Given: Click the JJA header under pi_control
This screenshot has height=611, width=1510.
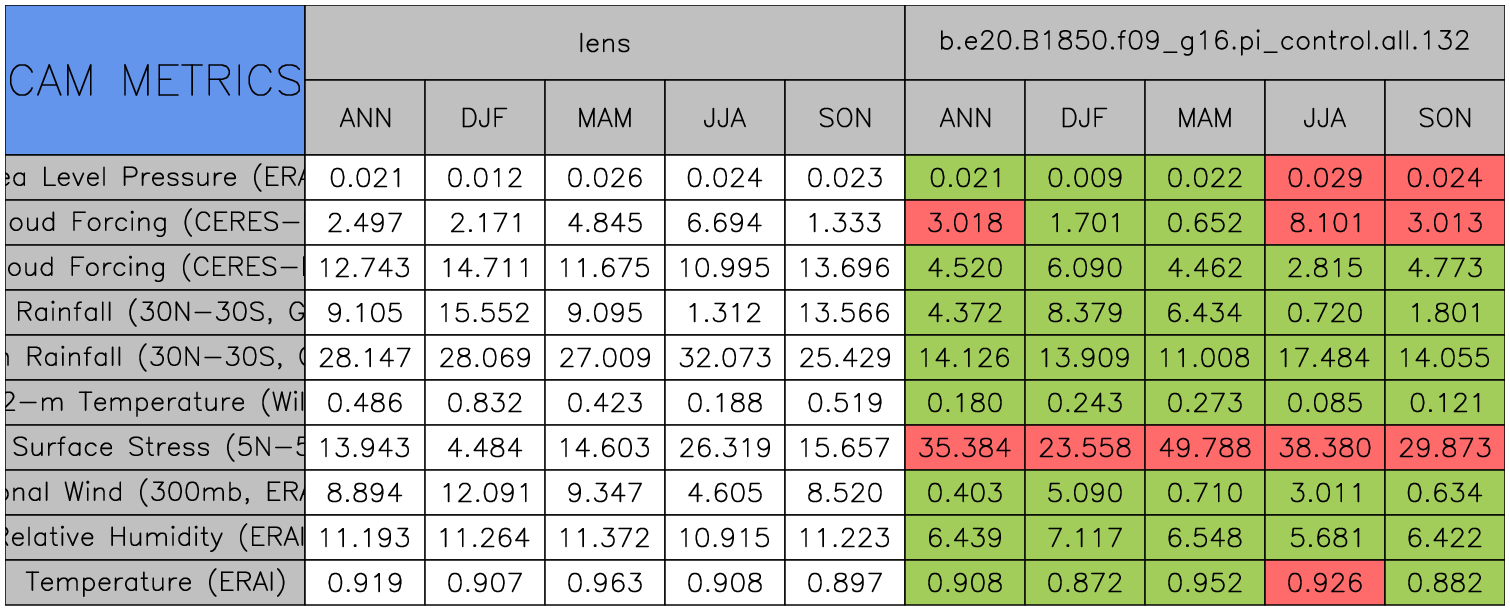Looking at the screenshot, I should 1324,118.
